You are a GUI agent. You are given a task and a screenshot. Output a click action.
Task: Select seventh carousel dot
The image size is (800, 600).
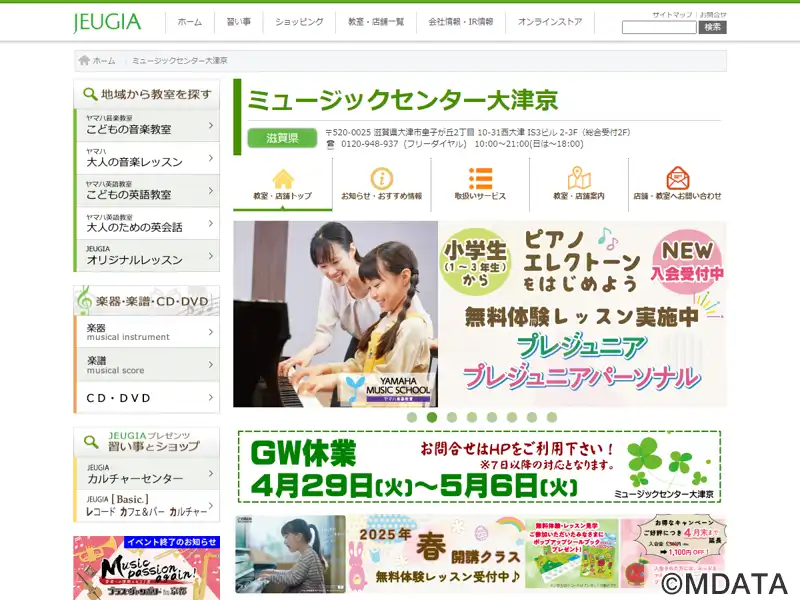coord(532,417)
